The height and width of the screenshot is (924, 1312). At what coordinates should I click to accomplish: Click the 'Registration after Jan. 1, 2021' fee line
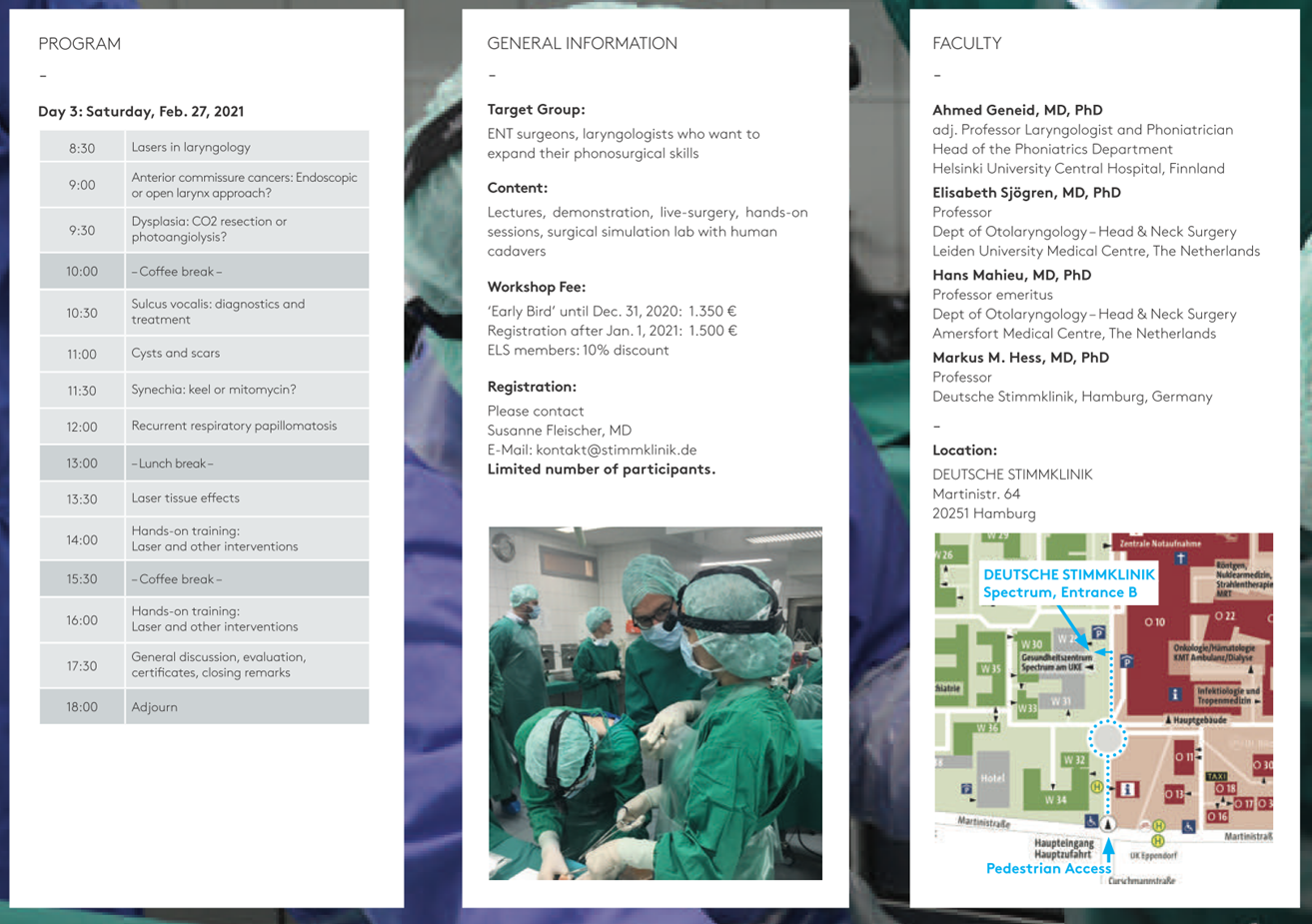[x=612, y=331]
